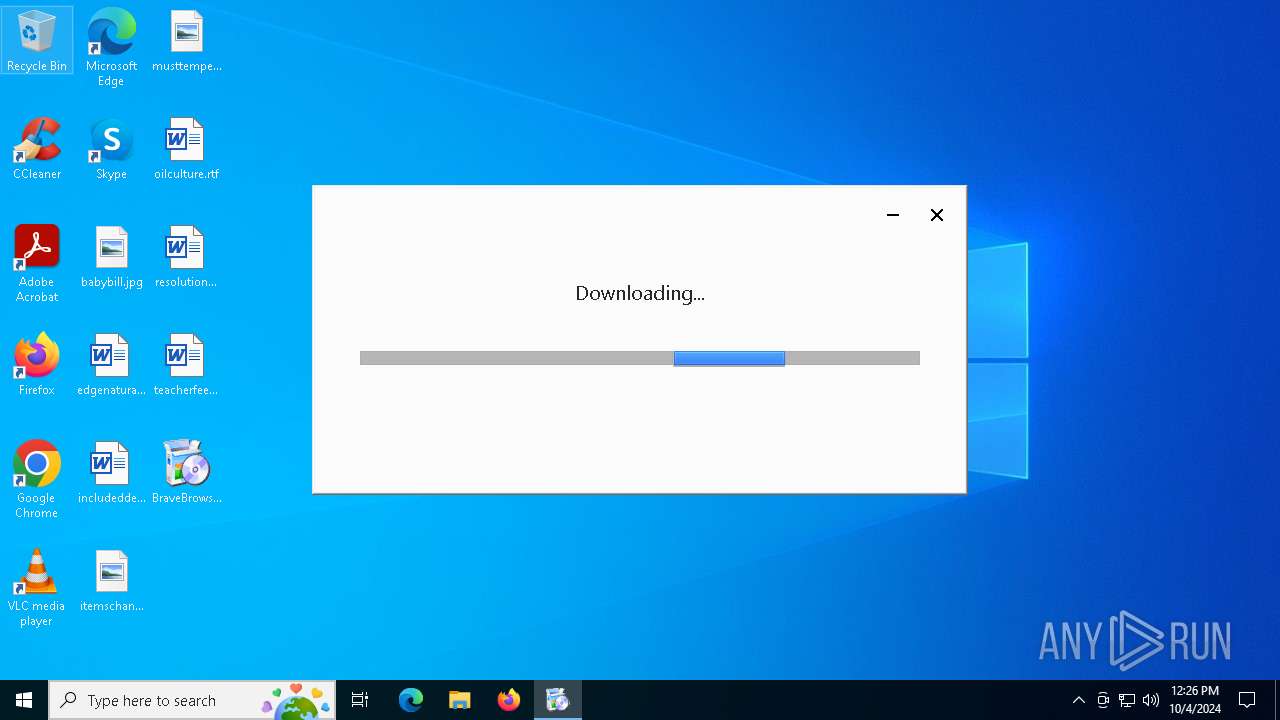Open Google Chrome desktop shortcut
The width and height of the screenshot is (1280, 720).
37,479
